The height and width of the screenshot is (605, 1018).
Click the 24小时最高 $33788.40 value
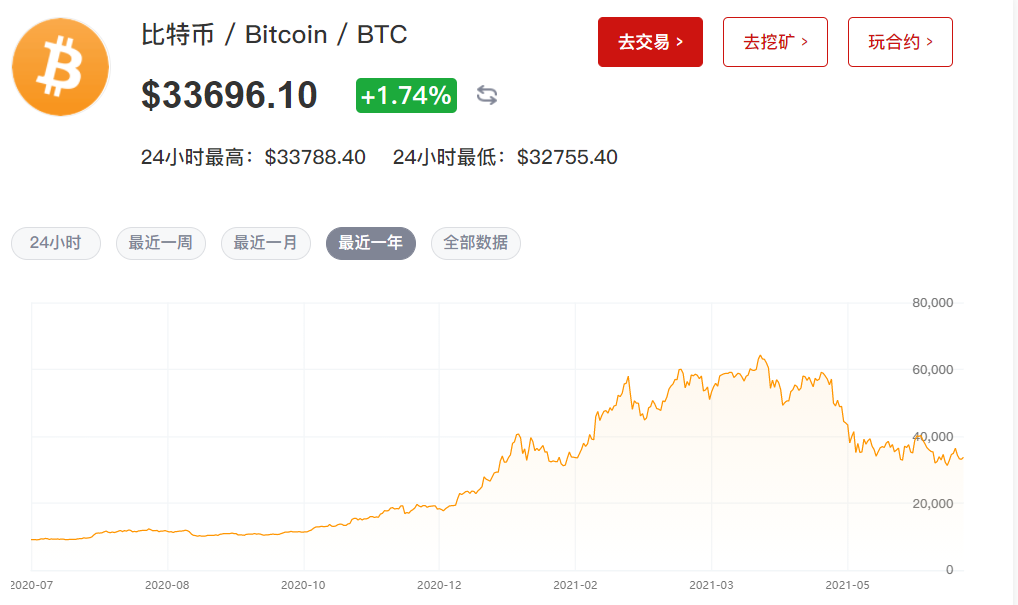point(315,157)
